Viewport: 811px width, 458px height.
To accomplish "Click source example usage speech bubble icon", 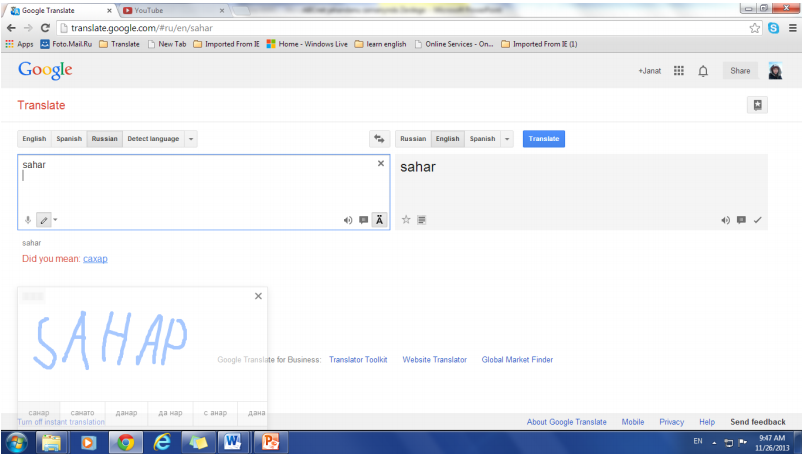I will [364, 220].
